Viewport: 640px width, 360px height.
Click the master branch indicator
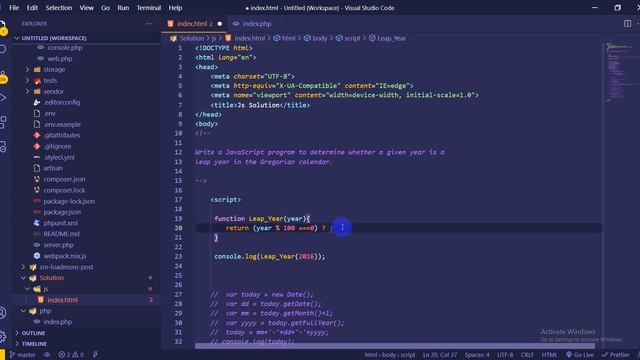(23, 355)
